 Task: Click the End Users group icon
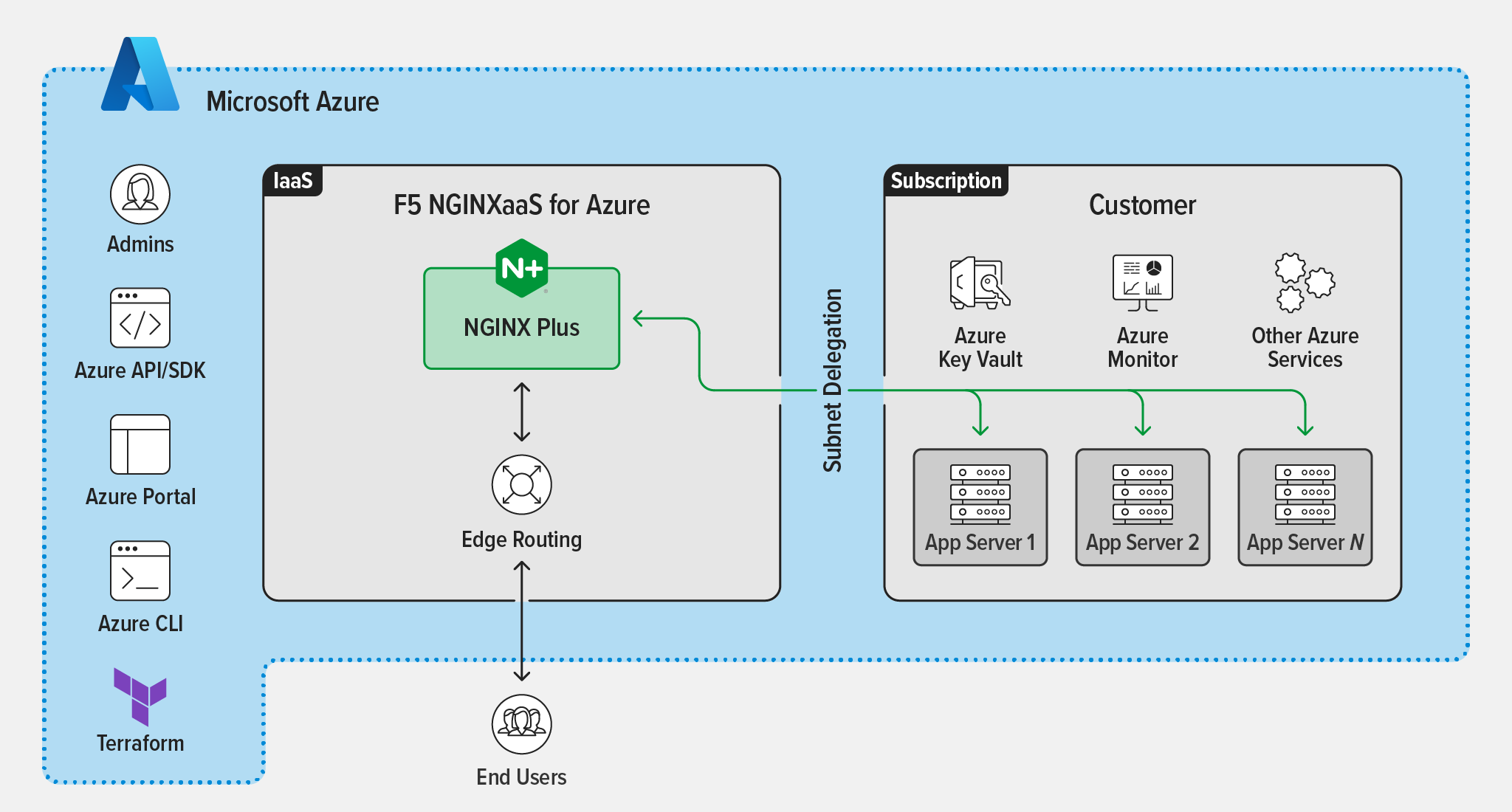click(522, 724)
